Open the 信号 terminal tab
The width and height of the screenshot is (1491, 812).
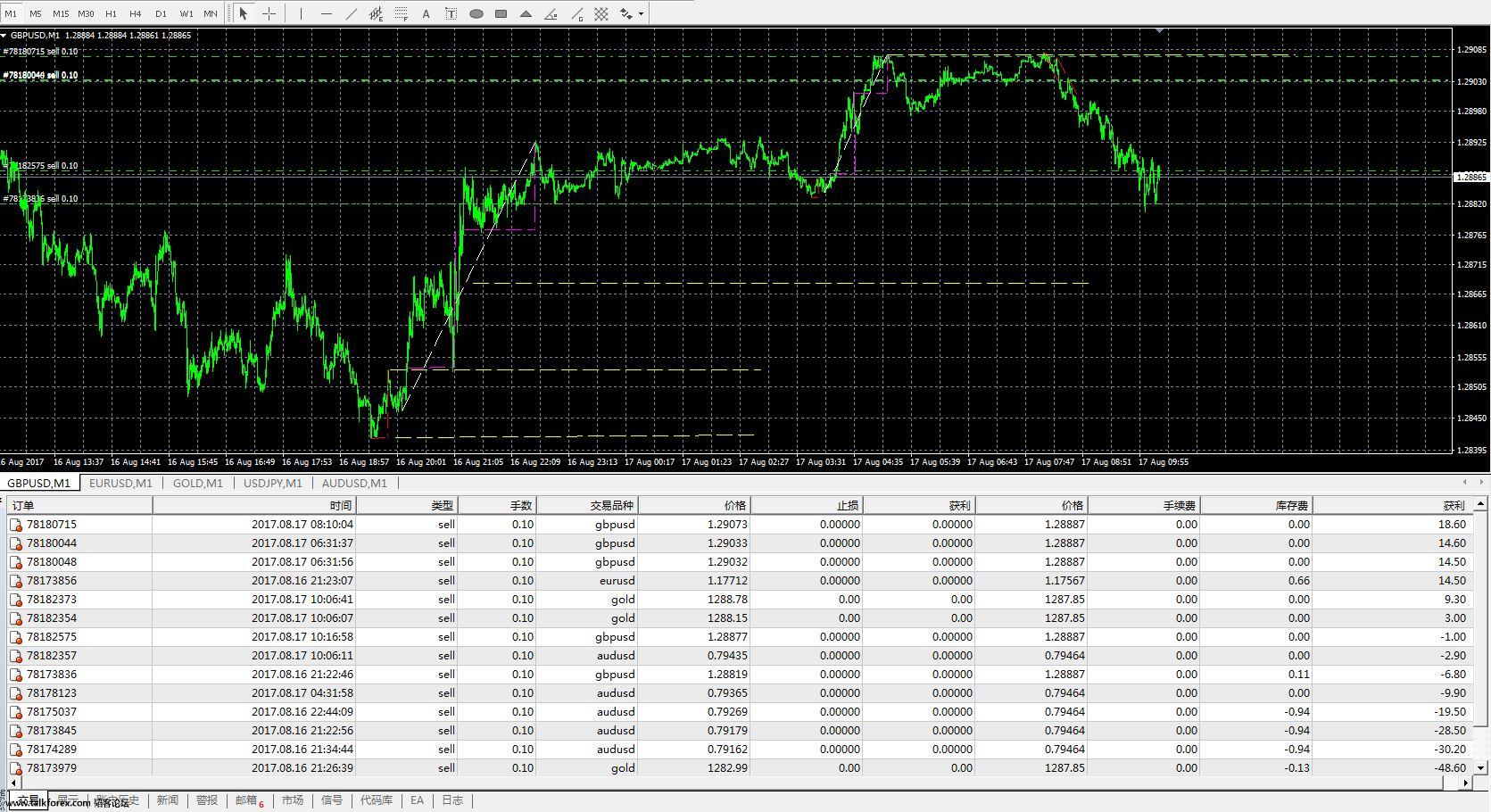click(x=332, y=800)
